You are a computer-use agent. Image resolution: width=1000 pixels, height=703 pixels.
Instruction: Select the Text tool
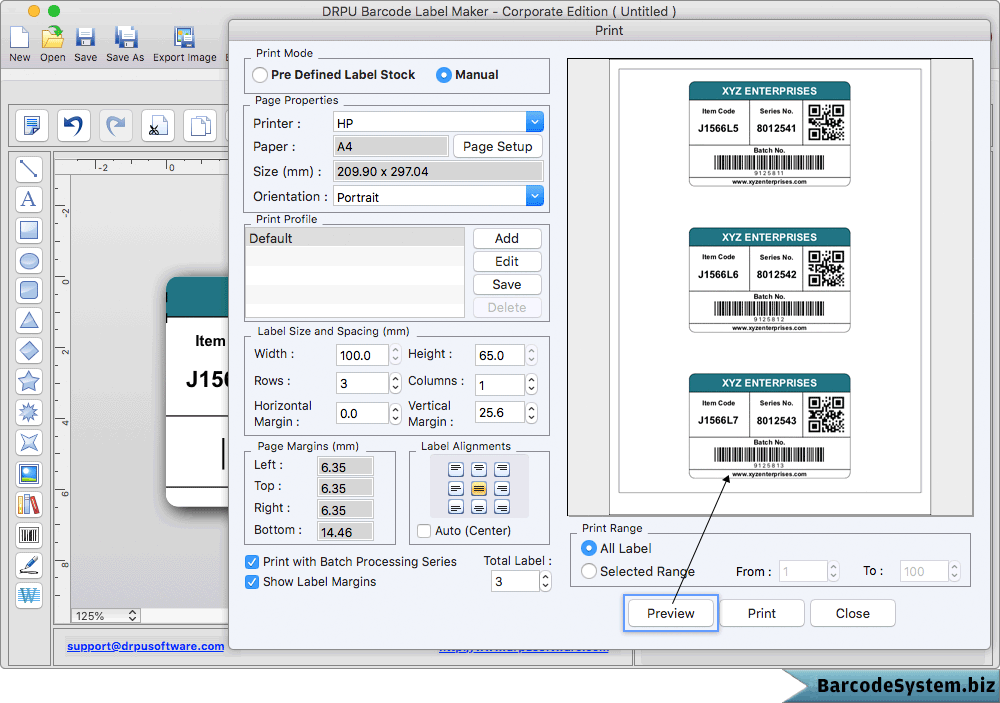tap(29, 200)
